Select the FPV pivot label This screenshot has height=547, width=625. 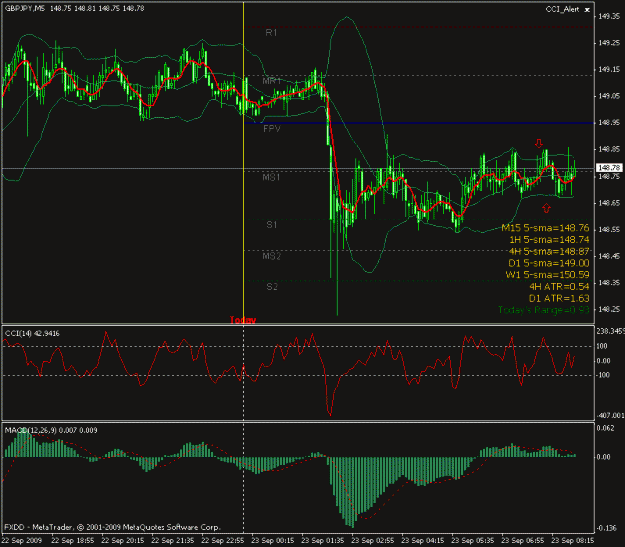pyautogui.click(x=272, y=129)
